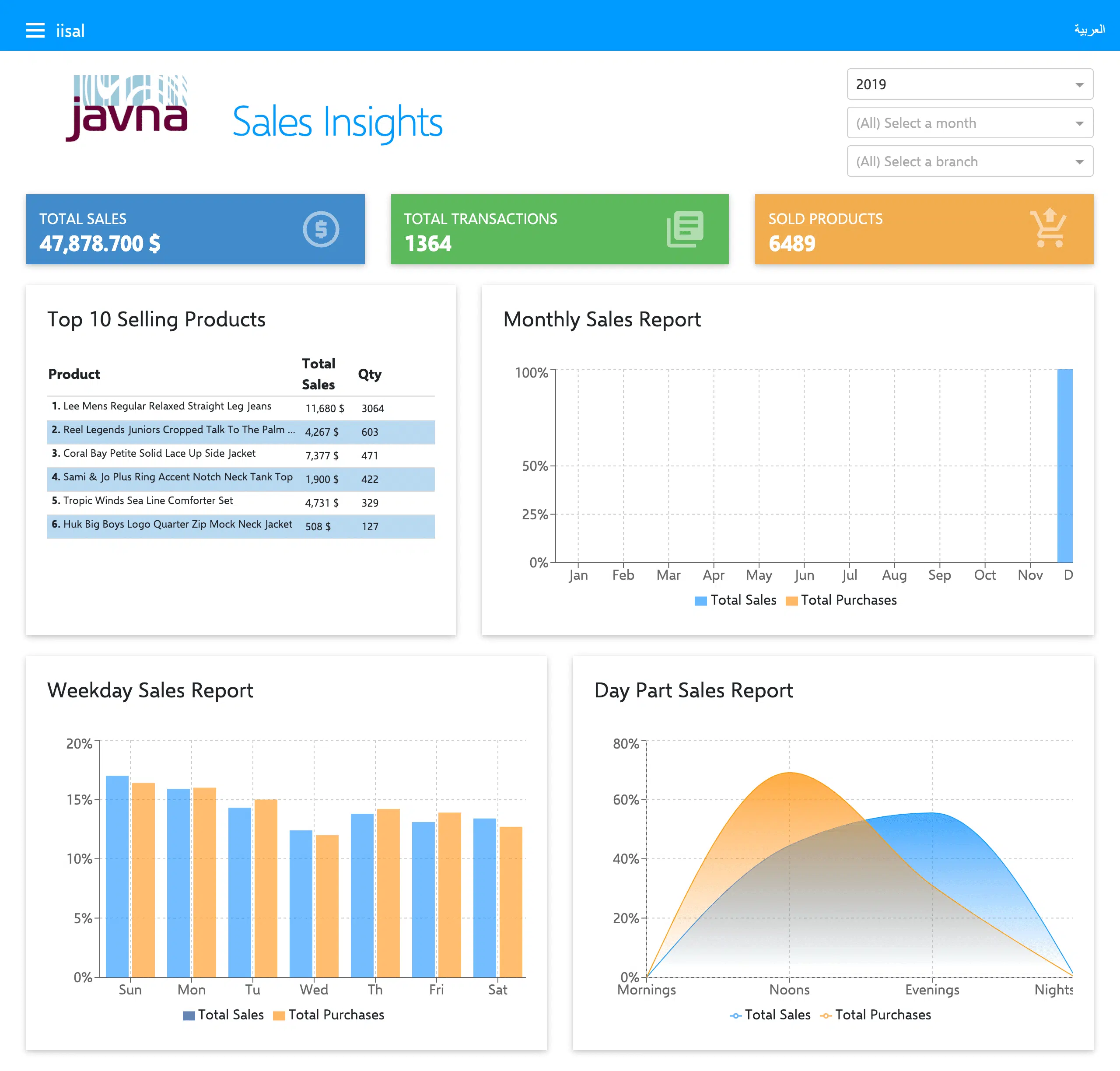1120x1071 pixels.
Task: Click the iisal app title
Action: pos(70,31)
